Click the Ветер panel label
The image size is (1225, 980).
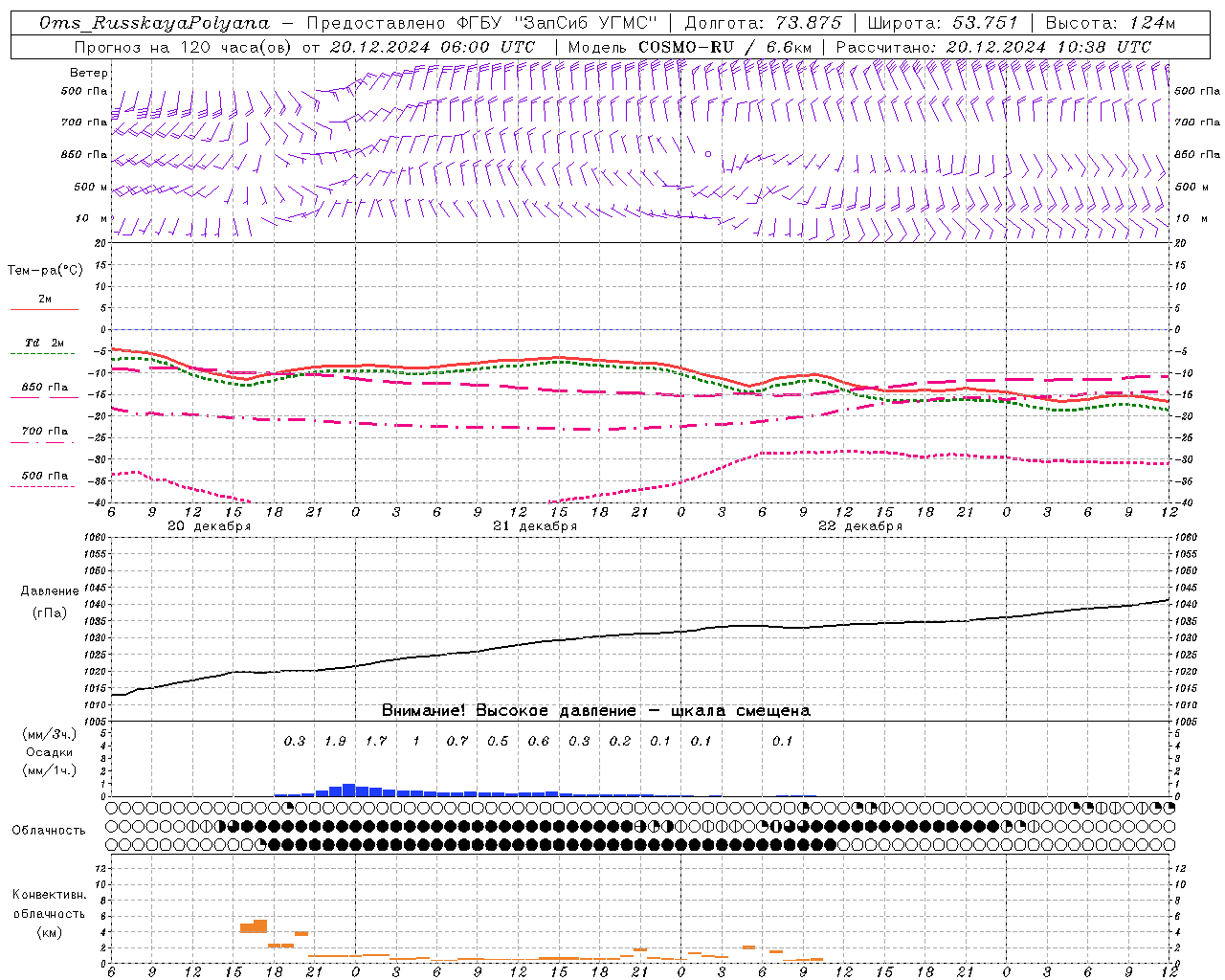point(89,73)
